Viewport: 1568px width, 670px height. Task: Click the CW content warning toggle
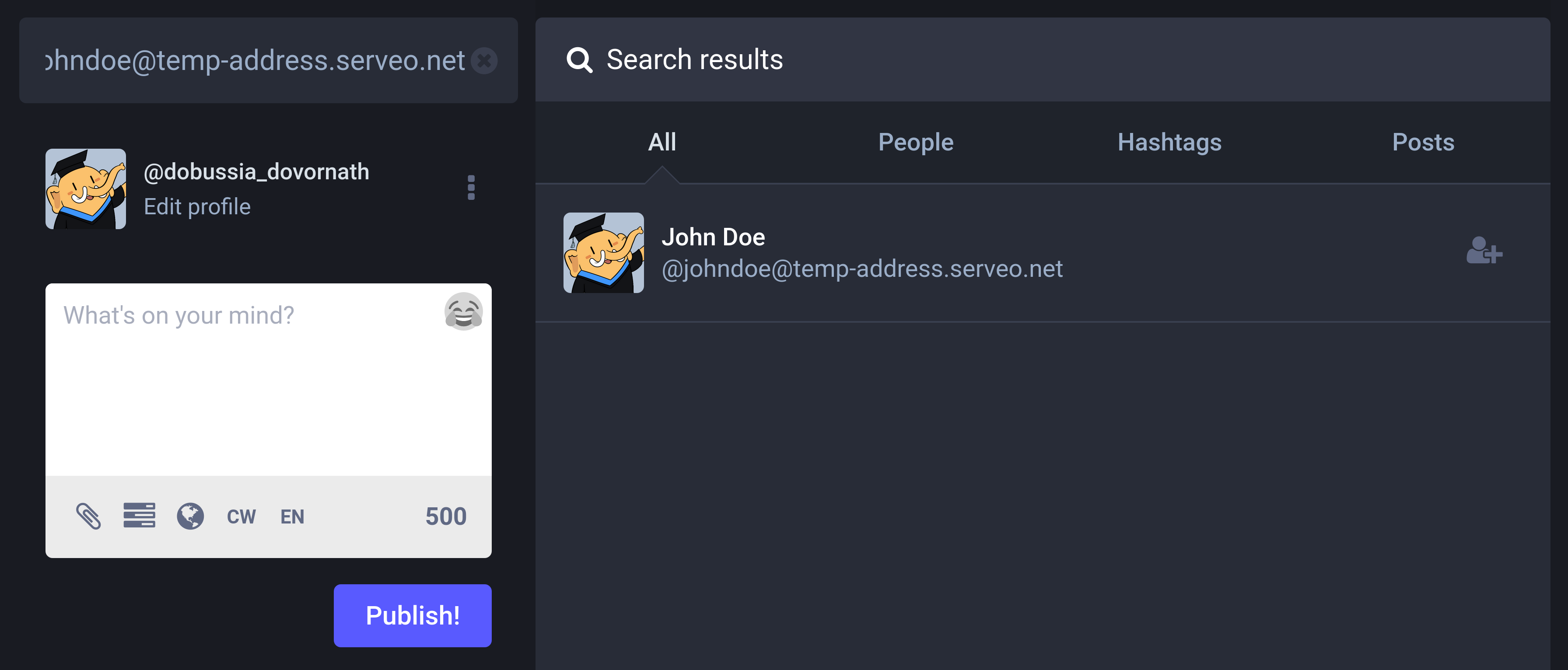click(240, 516)
